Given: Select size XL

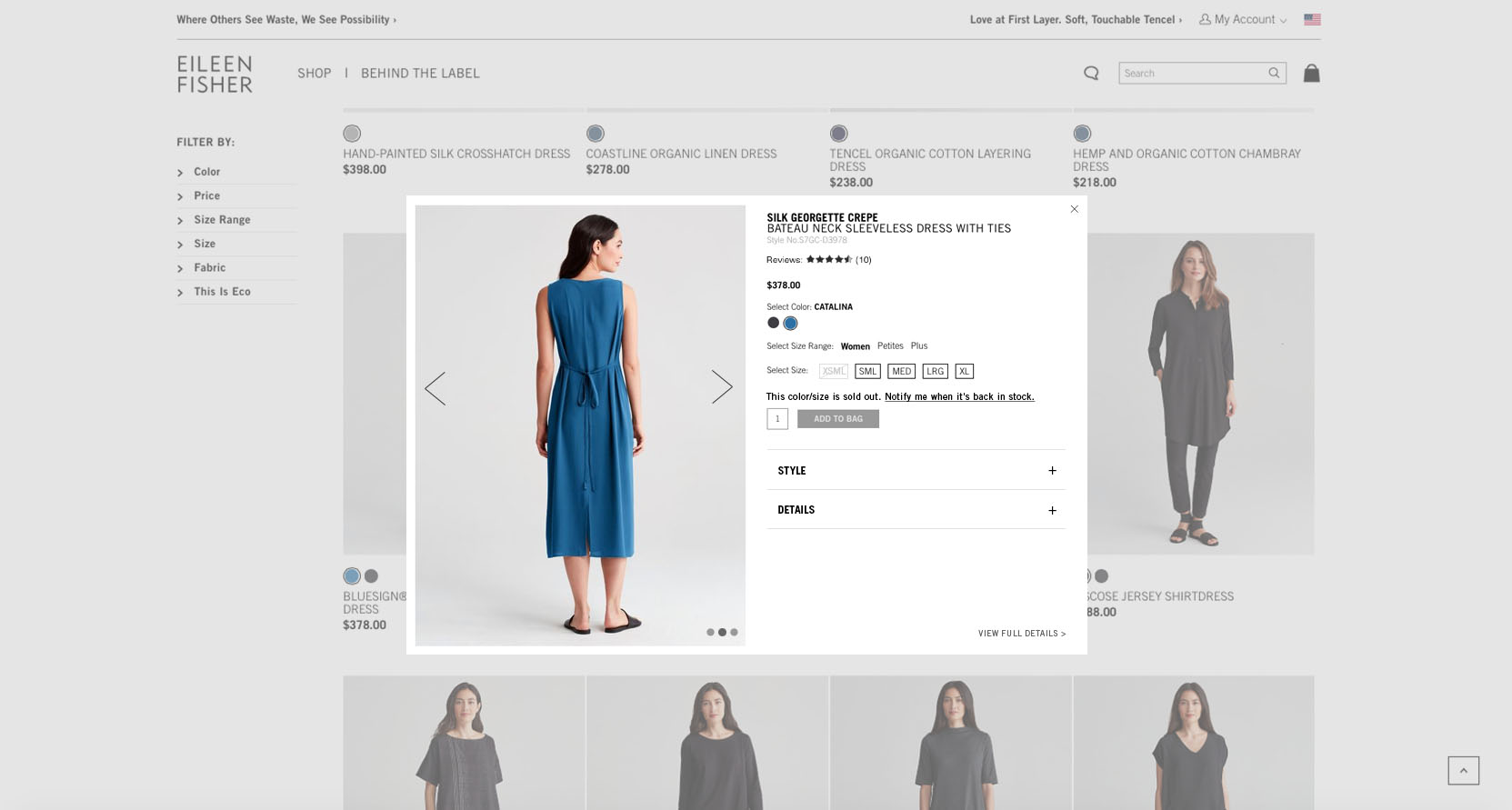Looking at the screenshot, I should point(964,371).
